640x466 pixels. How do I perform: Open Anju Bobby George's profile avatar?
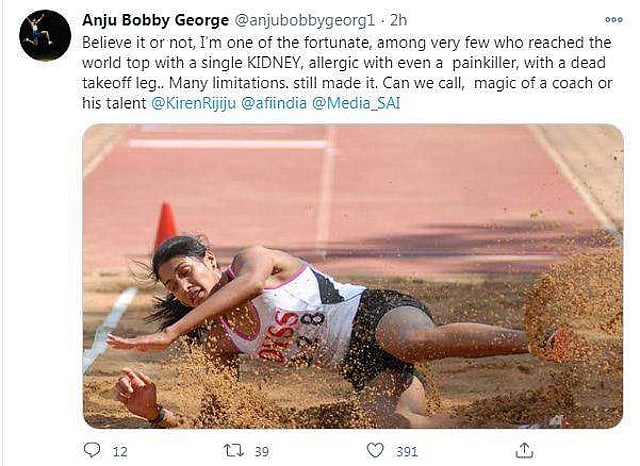pos(45,35)
